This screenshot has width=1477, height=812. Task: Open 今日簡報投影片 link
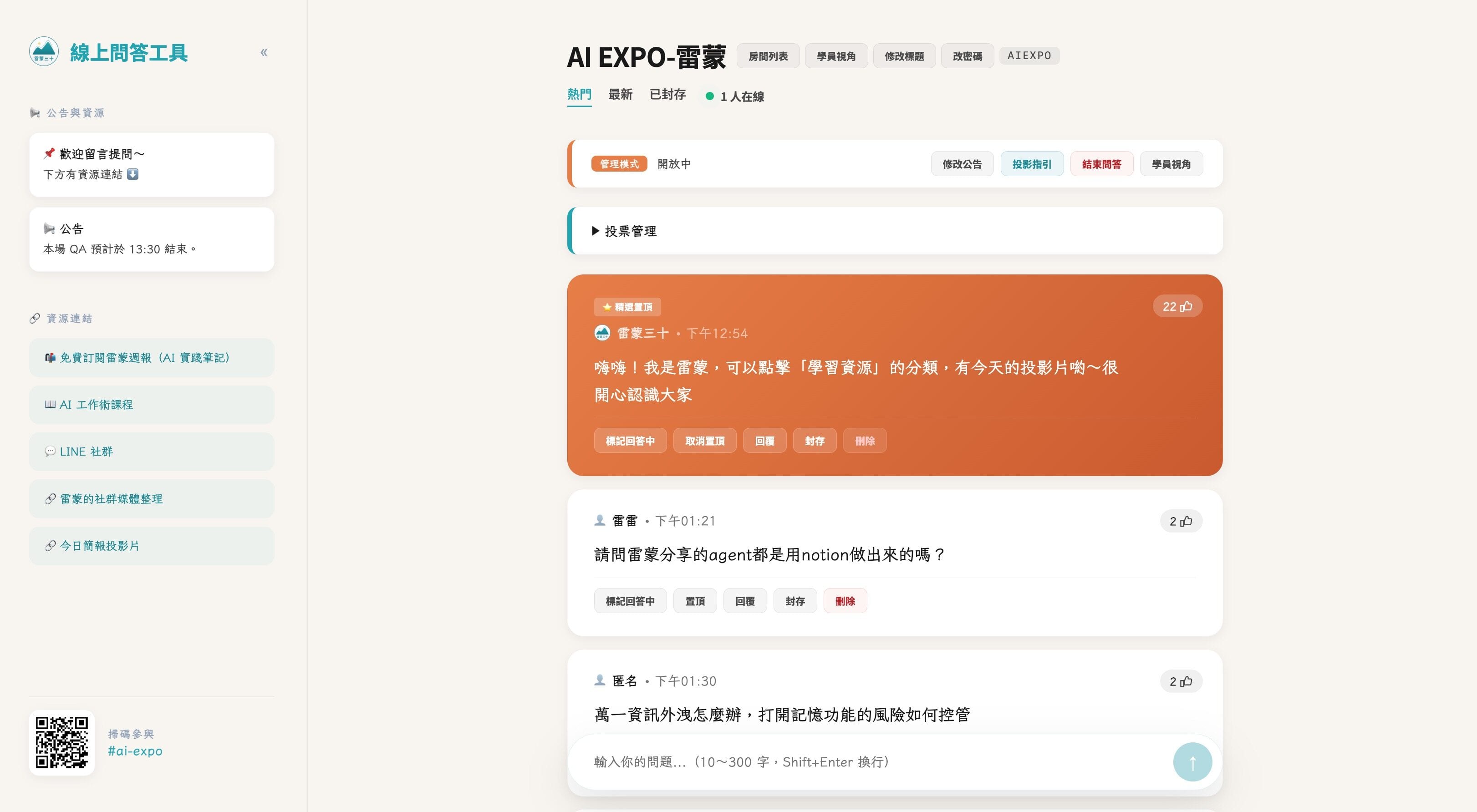(x=151, y=546)
